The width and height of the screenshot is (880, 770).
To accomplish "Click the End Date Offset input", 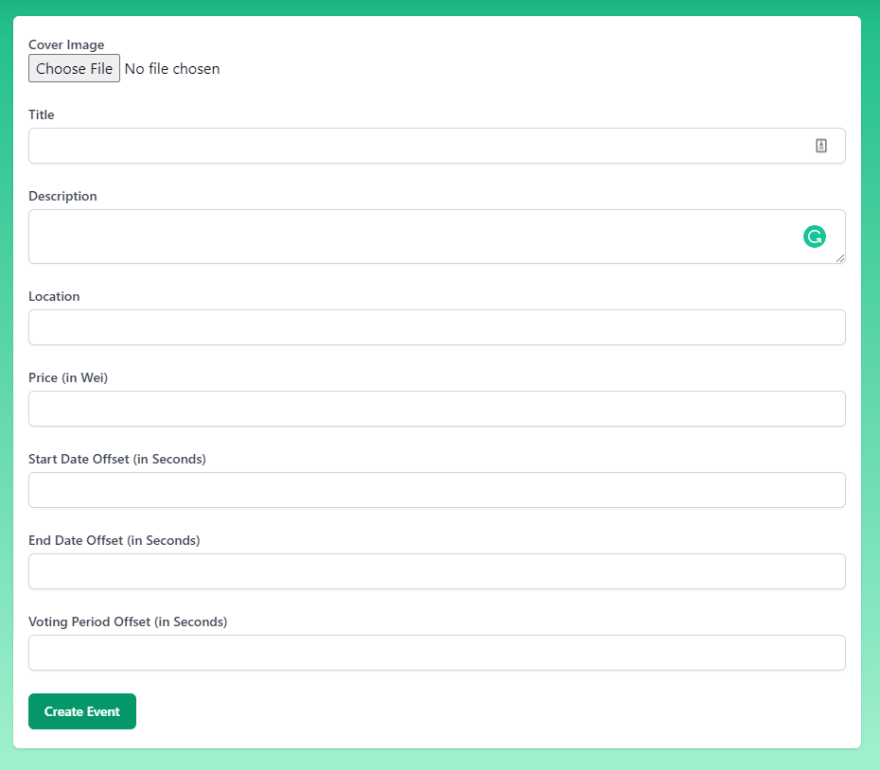I will point(437,571).
